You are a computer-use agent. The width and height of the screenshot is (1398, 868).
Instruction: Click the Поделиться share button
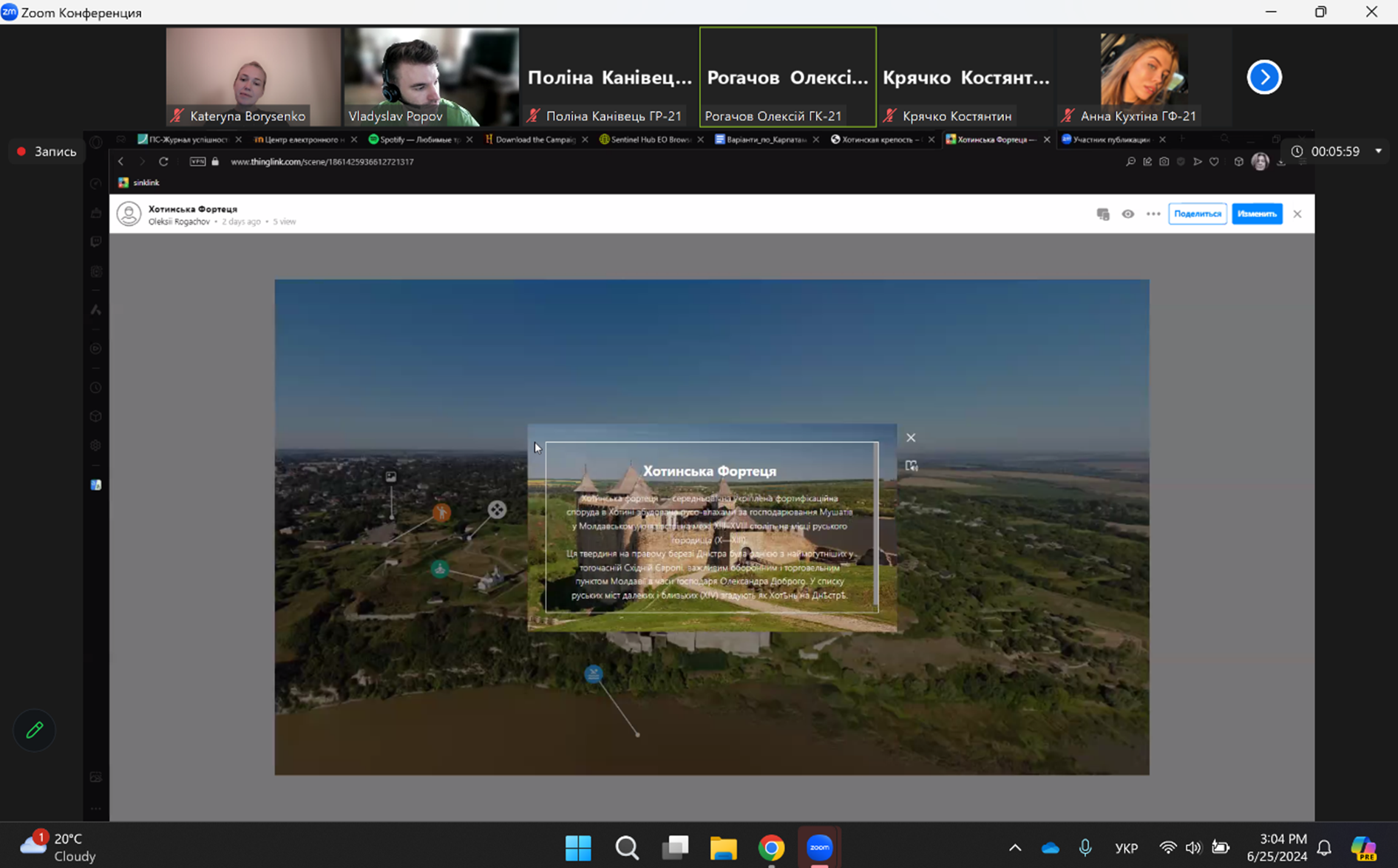(1197, 214)
